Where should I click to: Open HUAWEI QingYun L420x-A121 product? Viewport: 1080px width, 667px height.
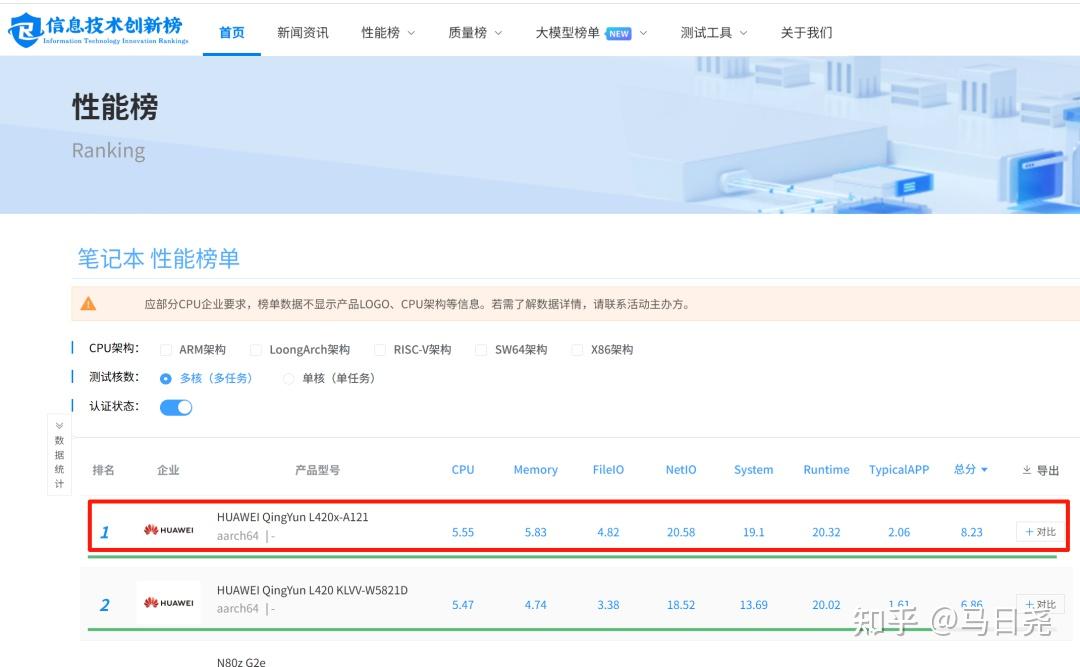click(x=293, y=517)
